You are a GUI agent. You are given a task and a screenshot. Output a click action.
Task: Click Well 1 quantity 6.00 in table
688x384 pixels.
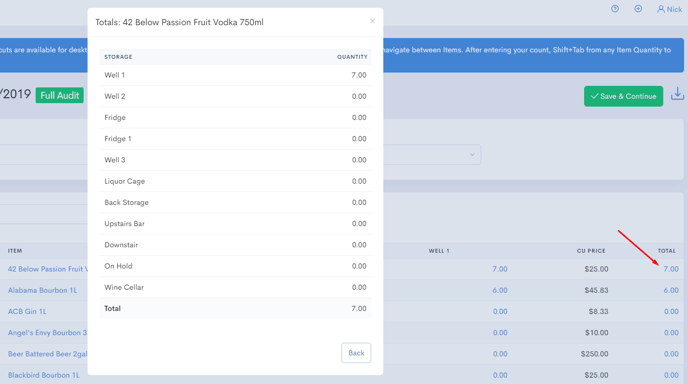pyautogui.click(x=500, y=290)
